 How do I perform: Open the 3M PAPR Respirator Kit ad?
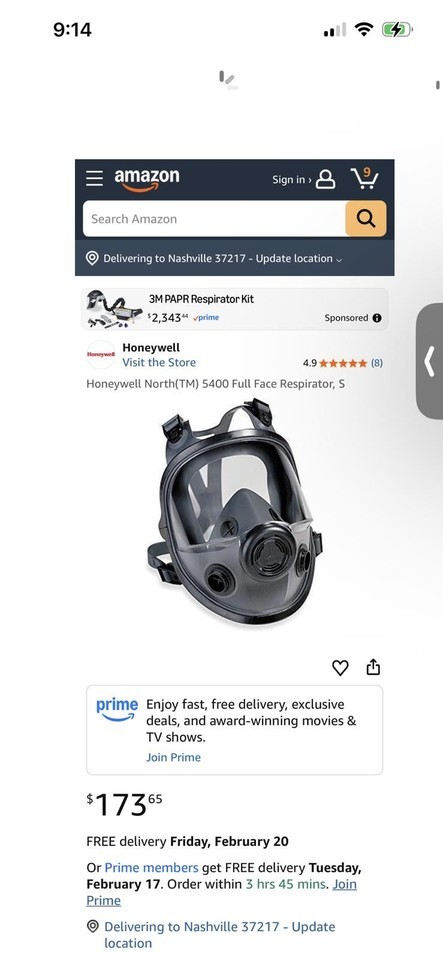(x=234, y=309)
